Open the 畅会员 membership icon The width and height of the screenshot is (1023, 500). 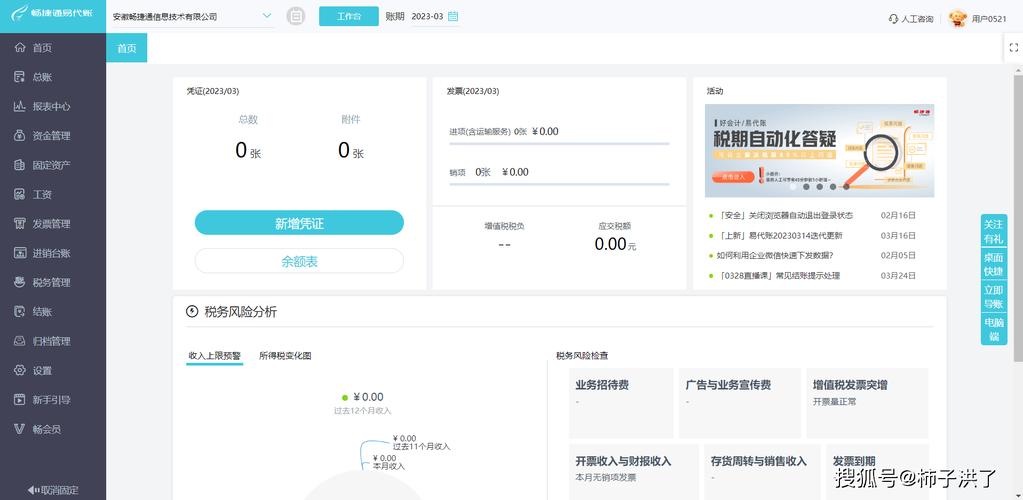(x=20, y=430)
